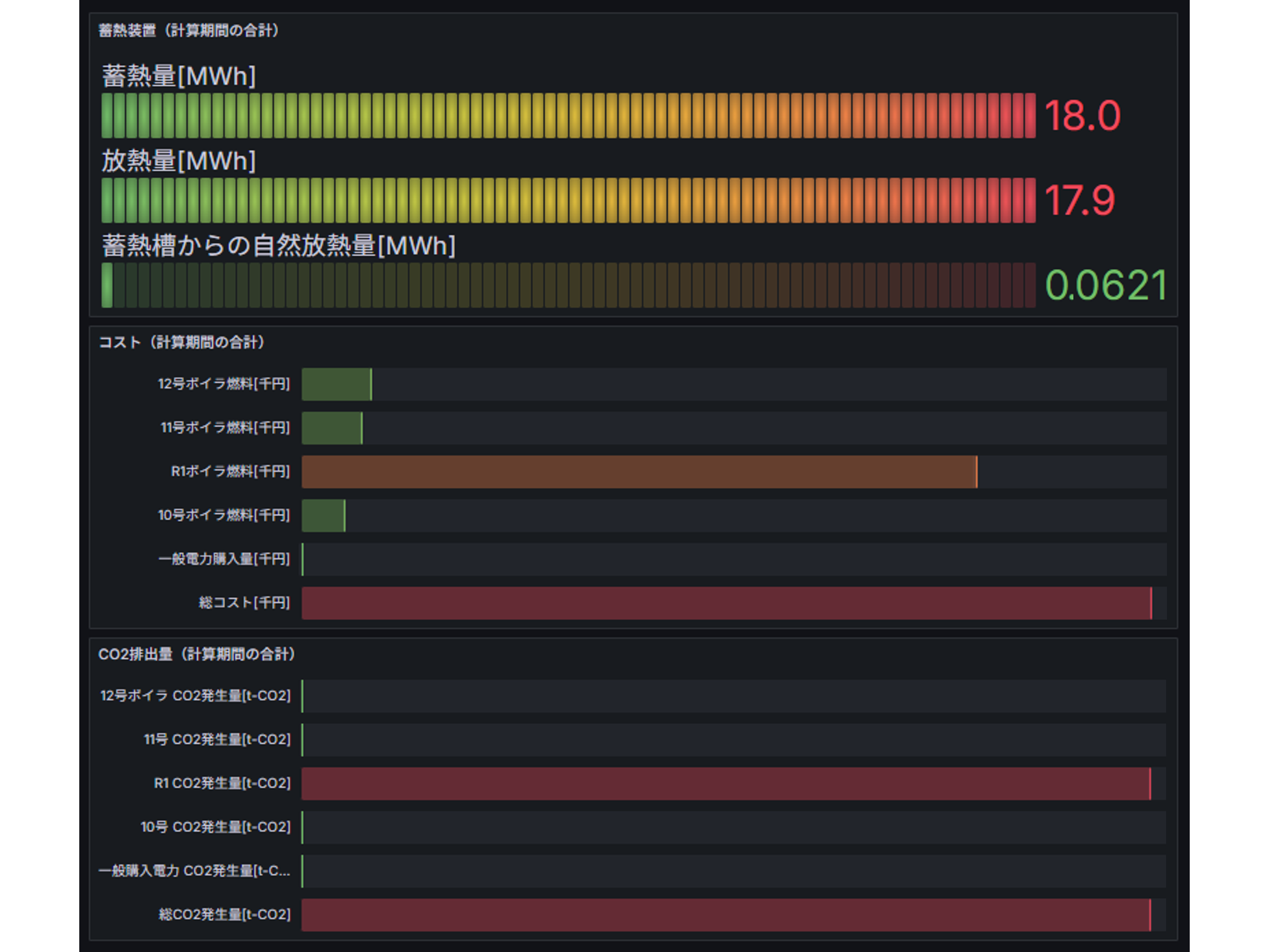Click the 一般電力購入量[千円] bar row
The height and width of the screenshot is (952, 1269).
[x=734, y=559]
